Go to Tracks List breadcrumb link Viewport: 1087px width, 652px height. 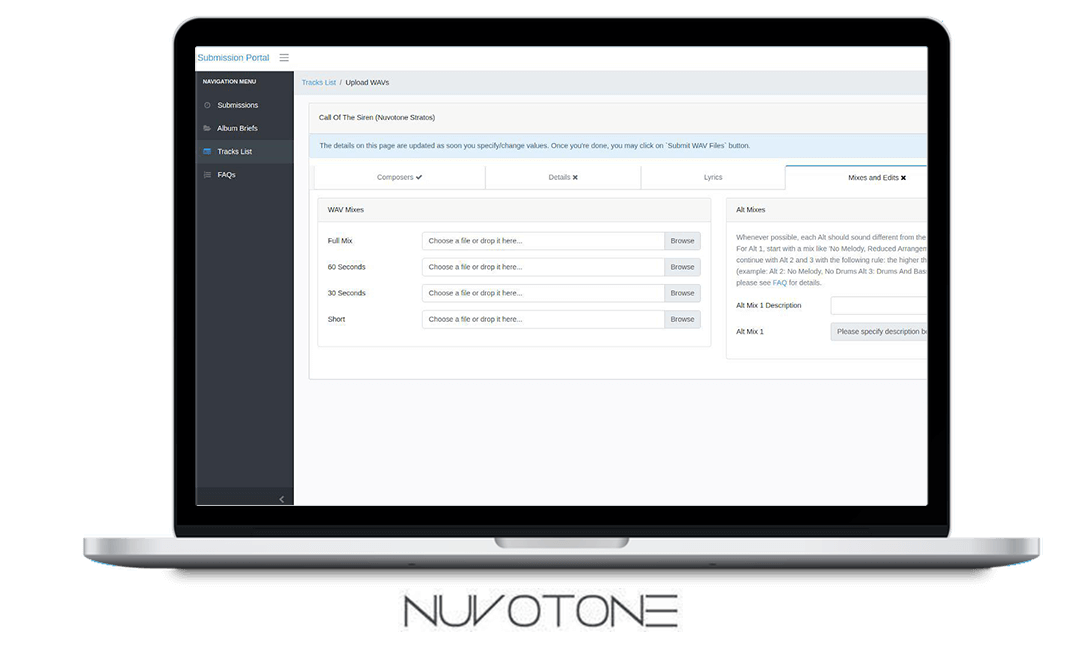pos(319,82)
